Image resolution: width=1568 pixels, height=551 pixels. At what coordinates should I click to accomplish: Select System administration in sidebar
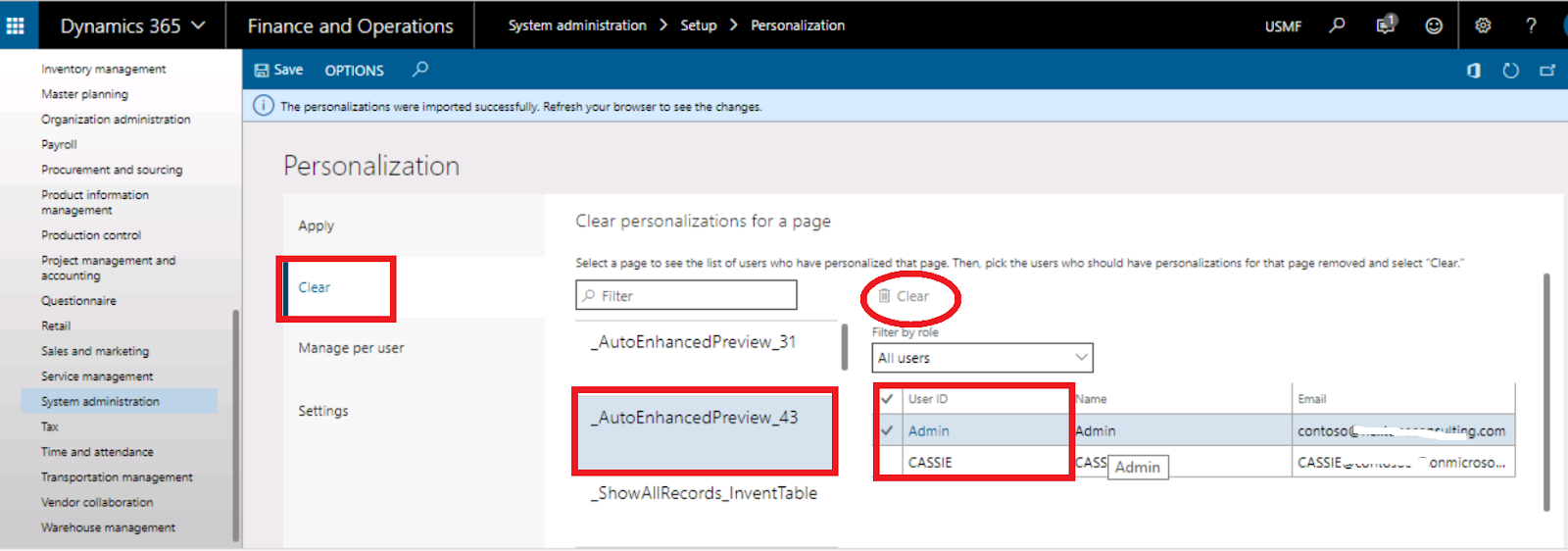119,401
